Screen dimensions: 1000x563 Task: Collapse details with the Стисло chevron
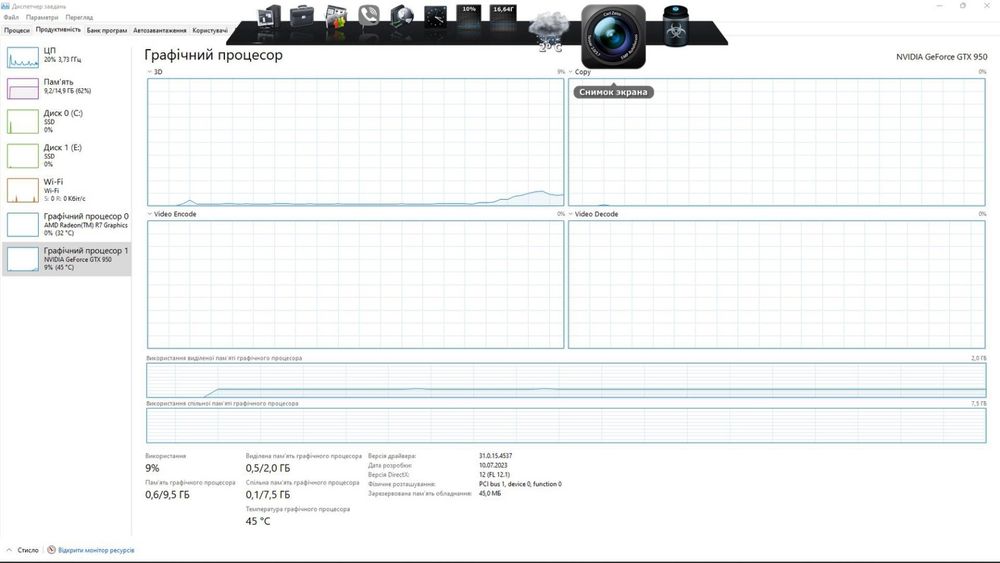(x=9, y=550)
